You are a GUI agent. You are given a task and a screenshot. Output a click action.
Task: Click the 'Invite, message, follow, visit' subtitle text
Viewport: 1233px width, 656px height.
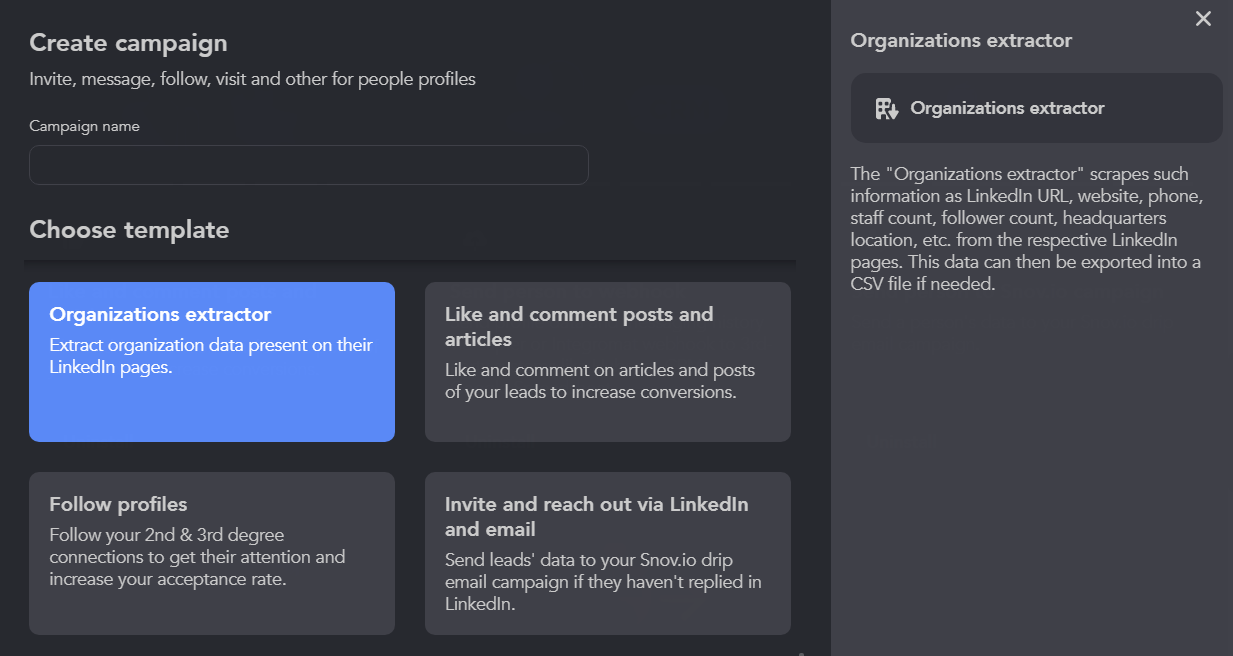click(252, 79)
